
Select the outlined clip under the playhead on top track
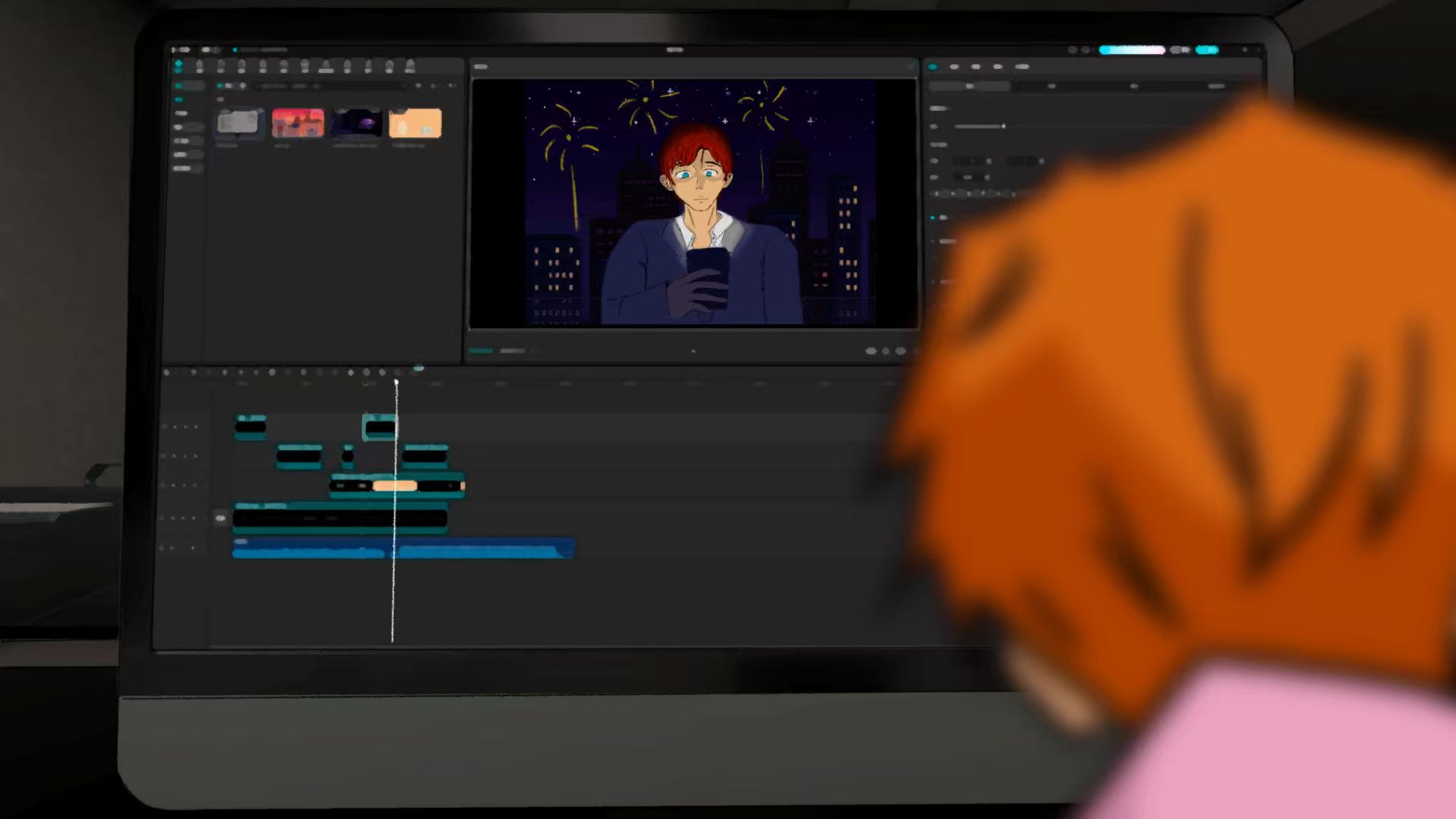pos(380,427)
